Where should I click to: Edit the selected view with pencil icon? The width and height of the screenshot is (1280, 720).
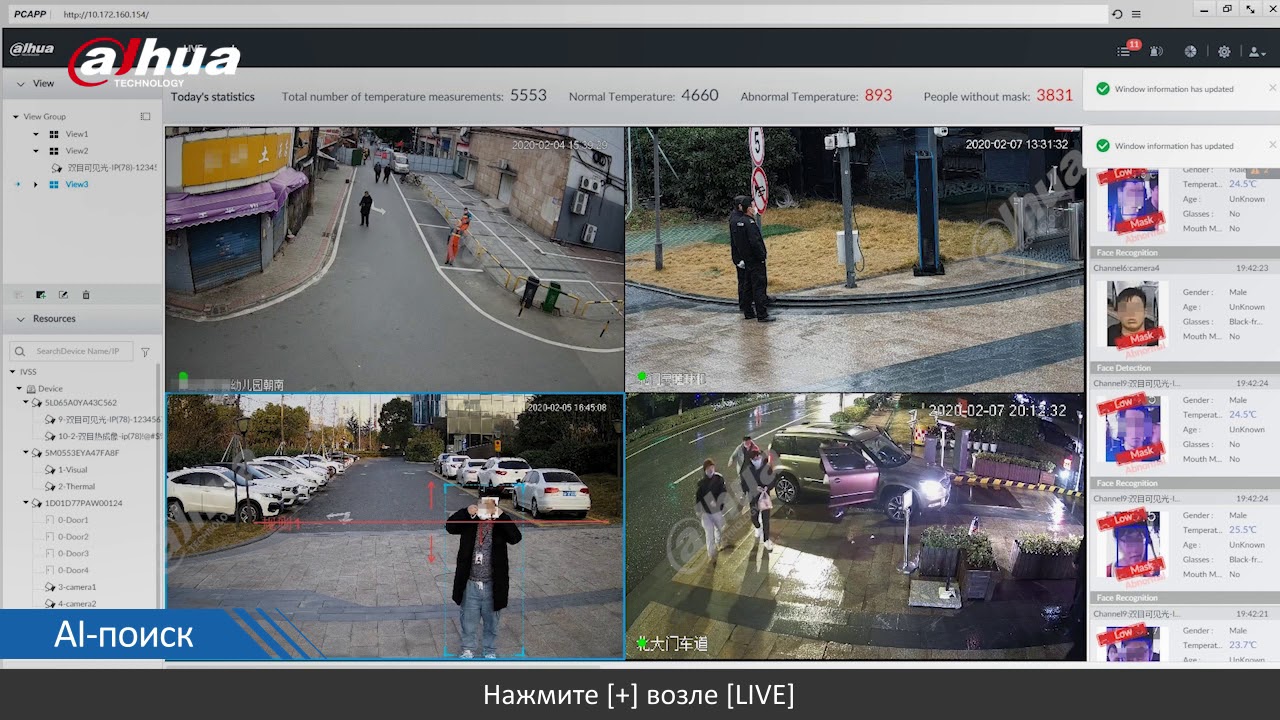pos(63,295)
